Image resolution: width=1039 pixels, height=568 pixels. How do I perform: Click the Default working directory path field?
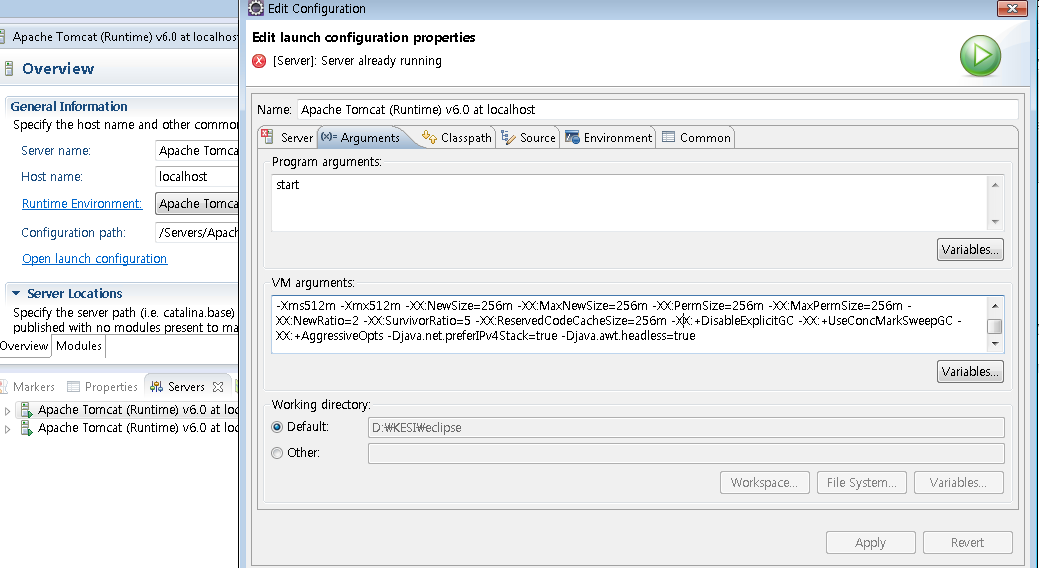click(x=686, y=427)
